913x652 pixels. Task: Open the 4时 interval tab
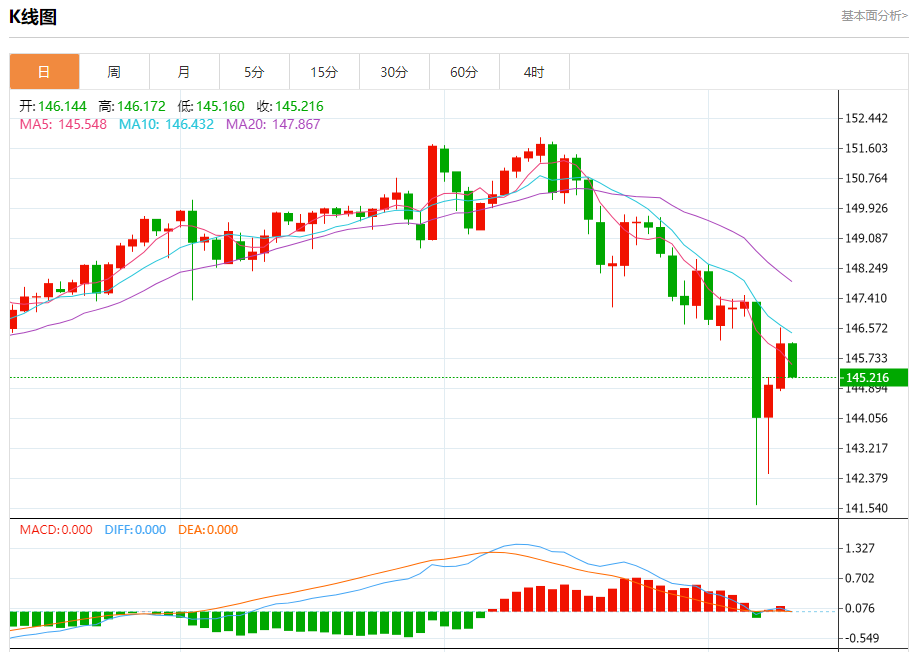[x=534, y=72]
